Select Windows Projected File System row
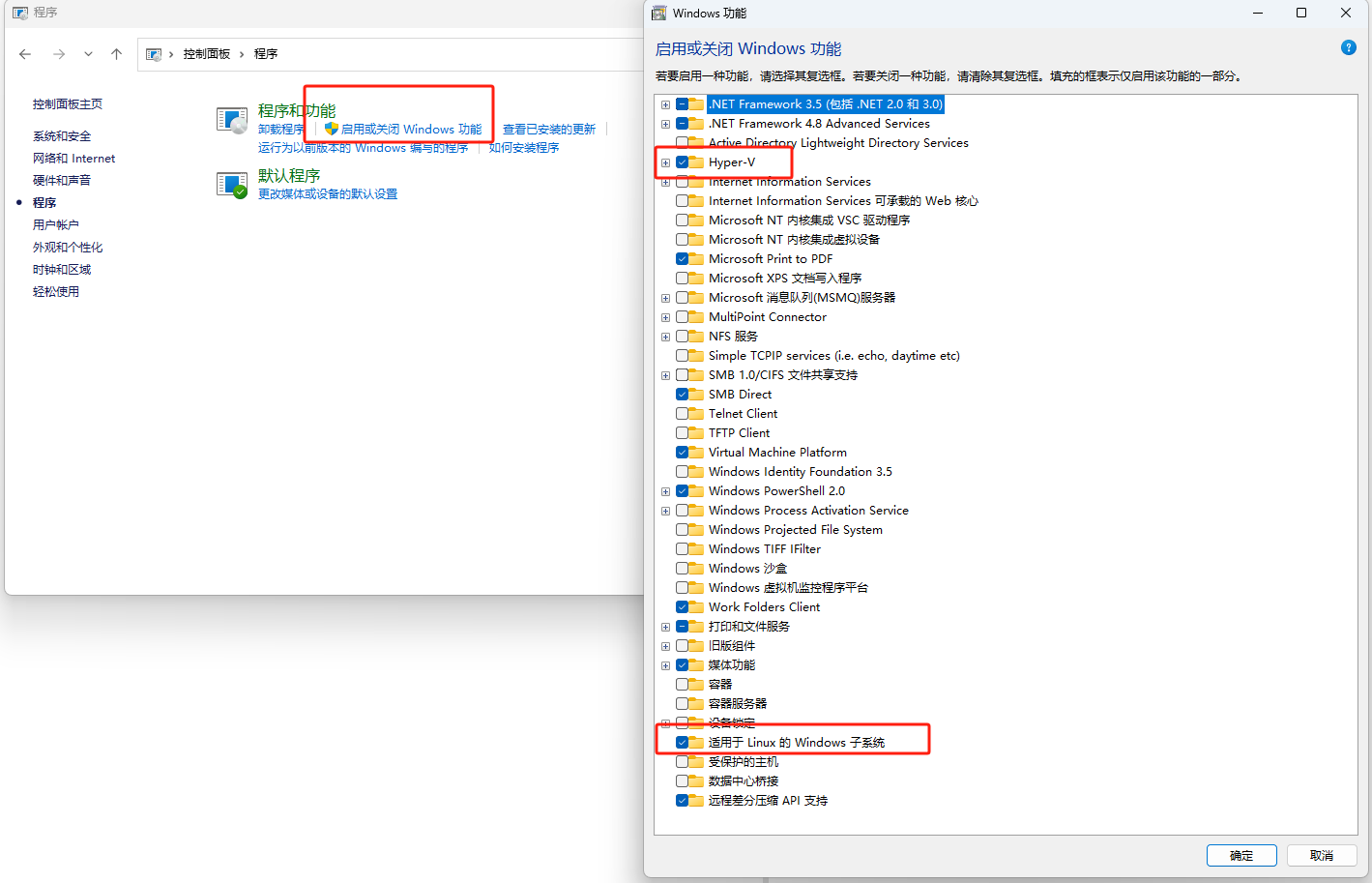This screenshot has height=883, width=1372. 795,529
